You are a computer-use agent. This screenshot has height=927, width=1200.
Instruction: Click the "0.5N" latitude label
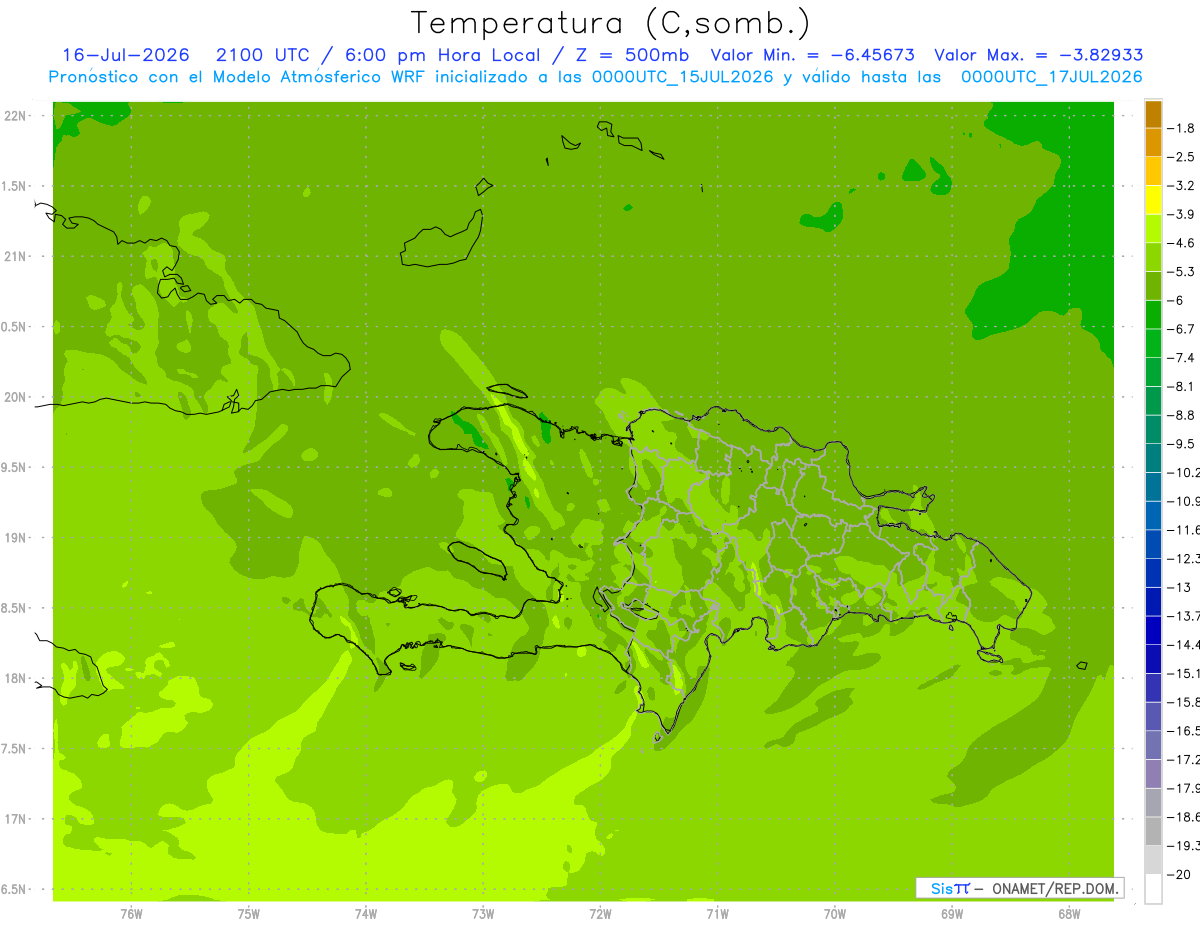click(x=14, y=327)
